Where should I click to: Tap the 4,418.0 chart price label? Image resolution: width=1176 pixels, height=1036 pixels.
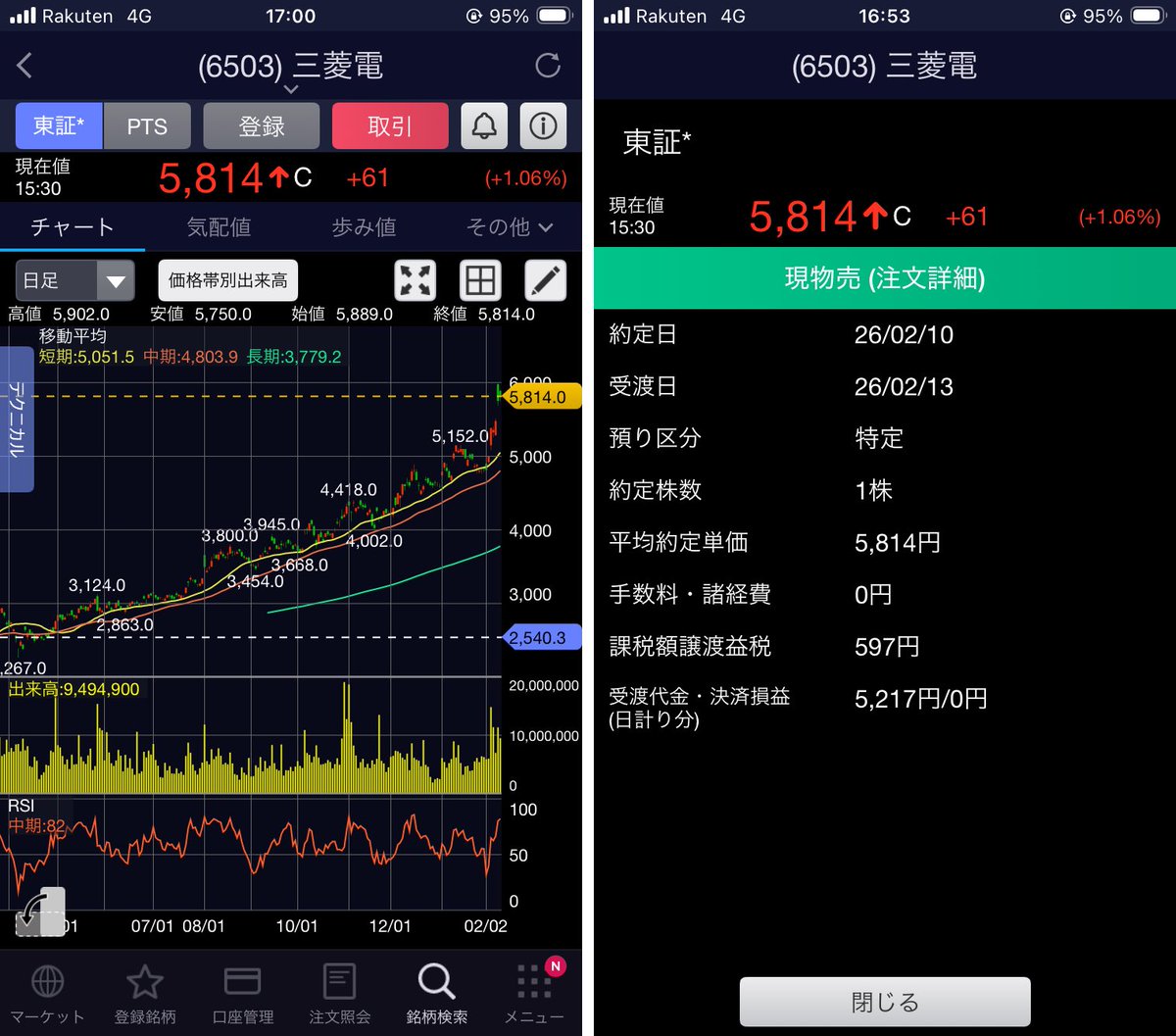point(348,489)
